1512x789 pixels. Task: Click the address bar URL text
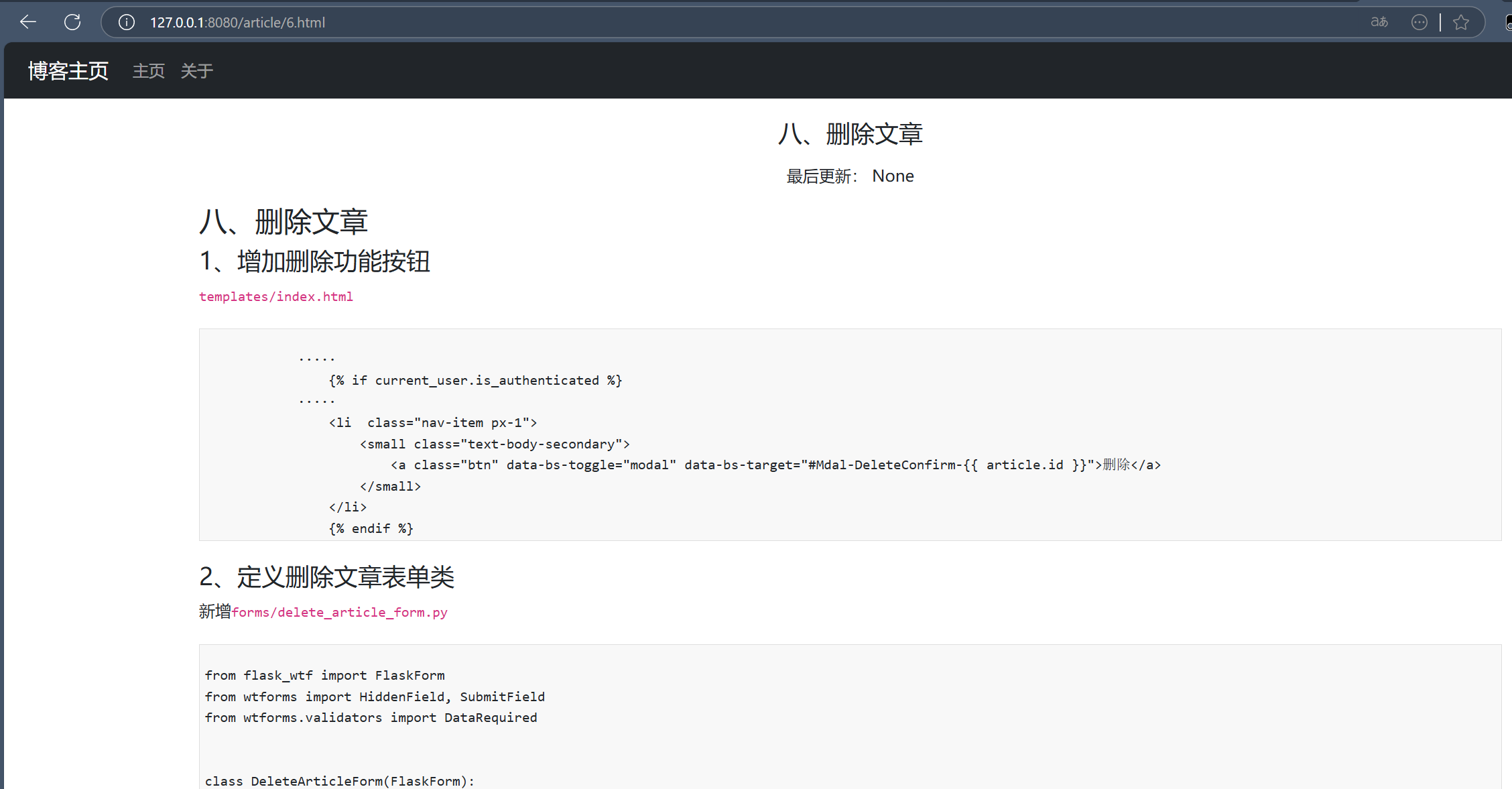237,22
